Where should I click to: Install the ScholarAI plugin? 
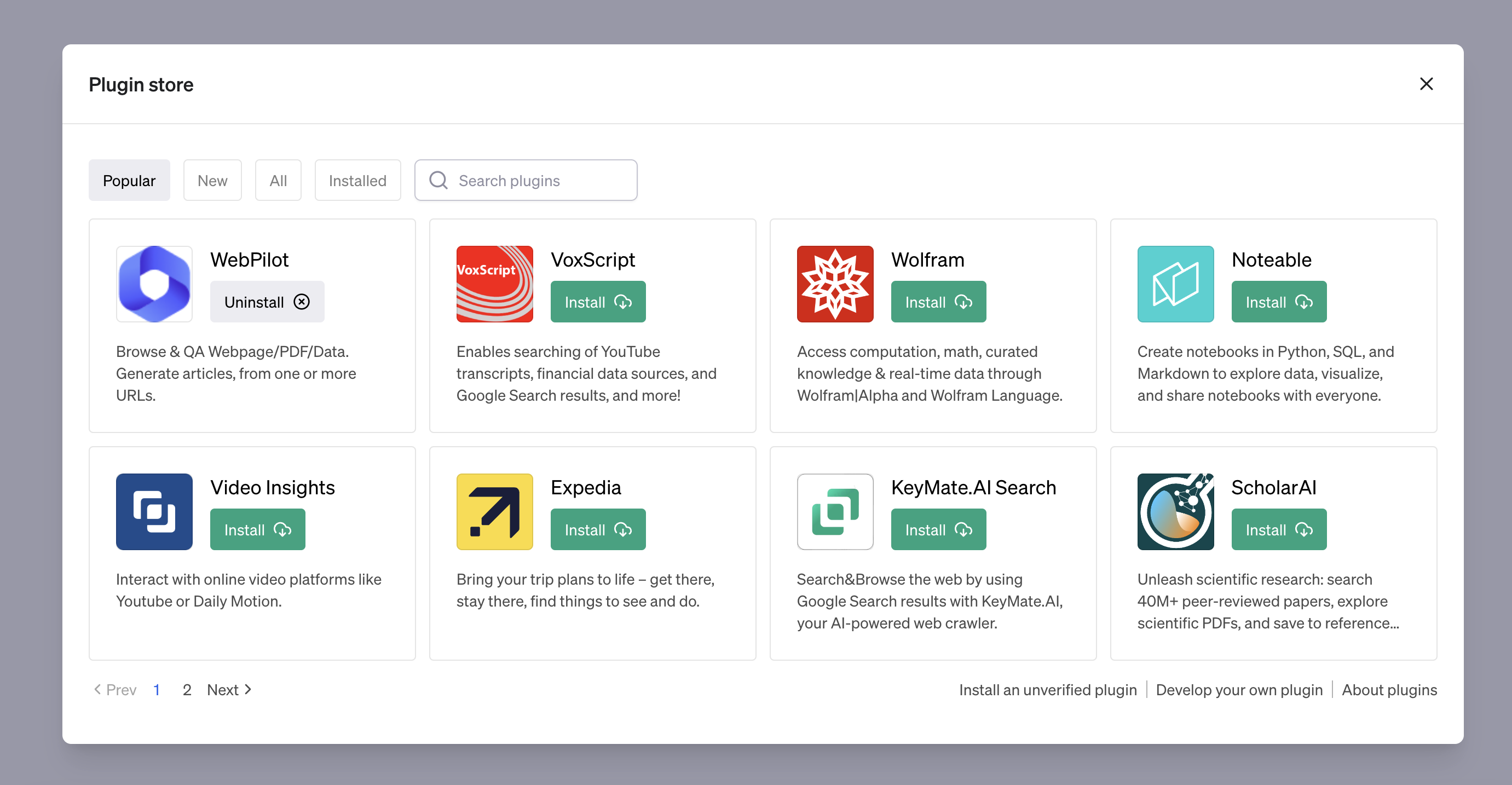(1278, 529)
